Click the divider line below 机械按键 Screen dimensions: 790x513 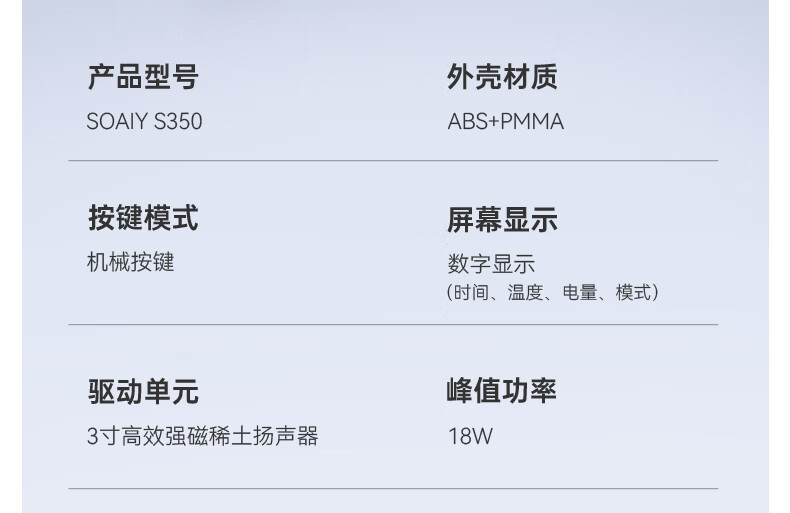pyautogui.click(x=393, y=325)
